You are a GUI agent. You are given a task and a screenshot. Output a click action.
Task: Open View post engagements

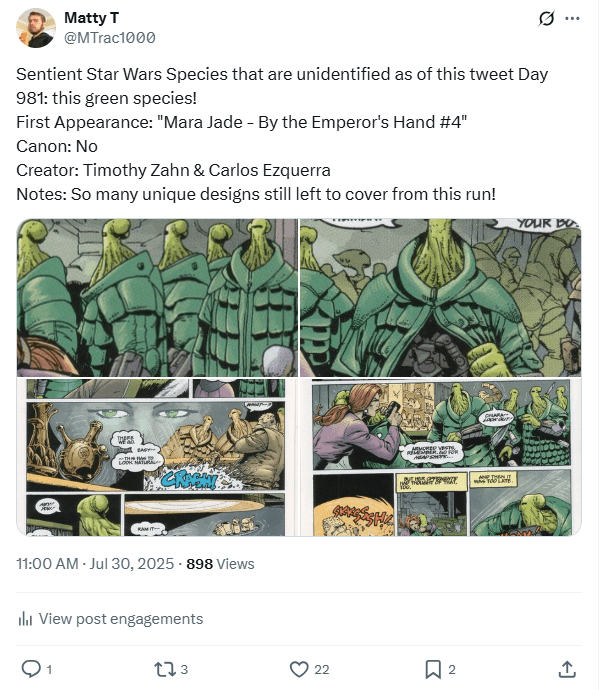tap(120, 619)
